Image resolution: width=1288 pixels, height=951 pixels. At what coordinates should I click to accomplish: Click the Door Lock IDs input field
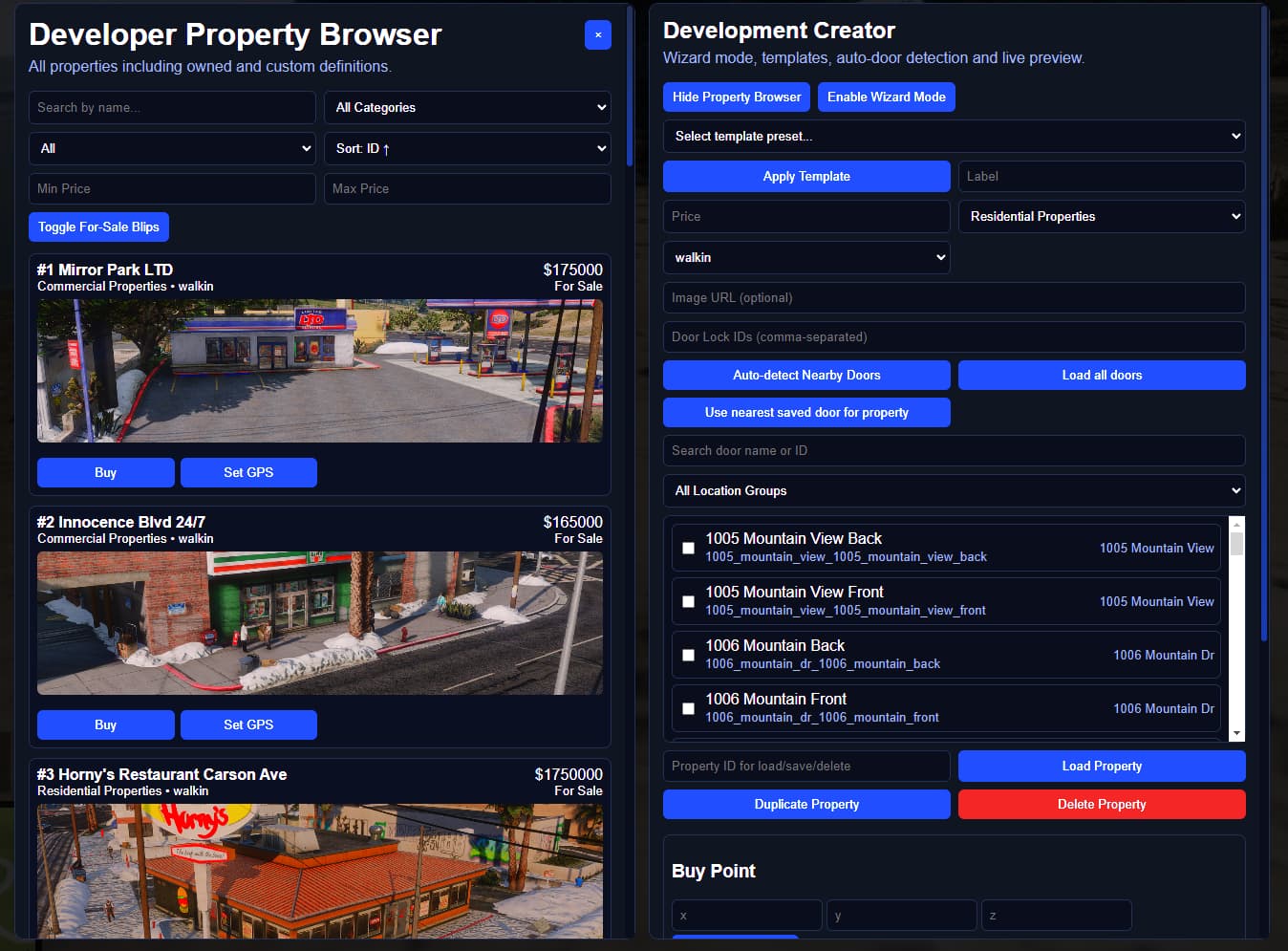pos(954,336)
